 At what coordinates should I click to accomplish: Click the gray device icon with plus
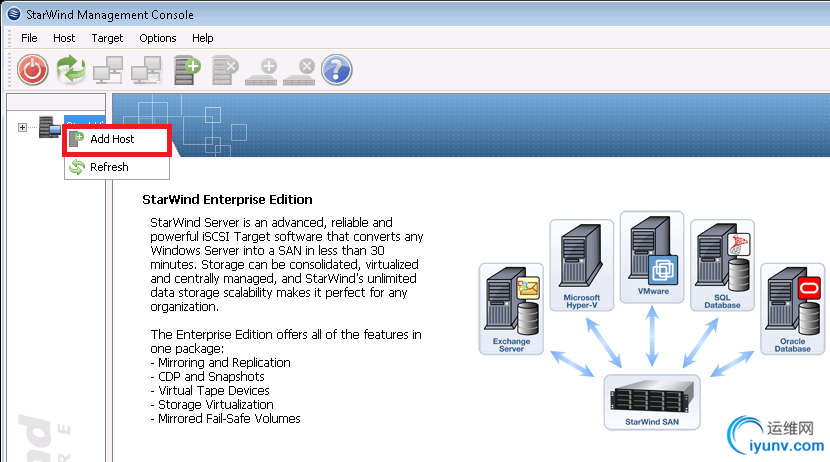[x=261, y=72]
